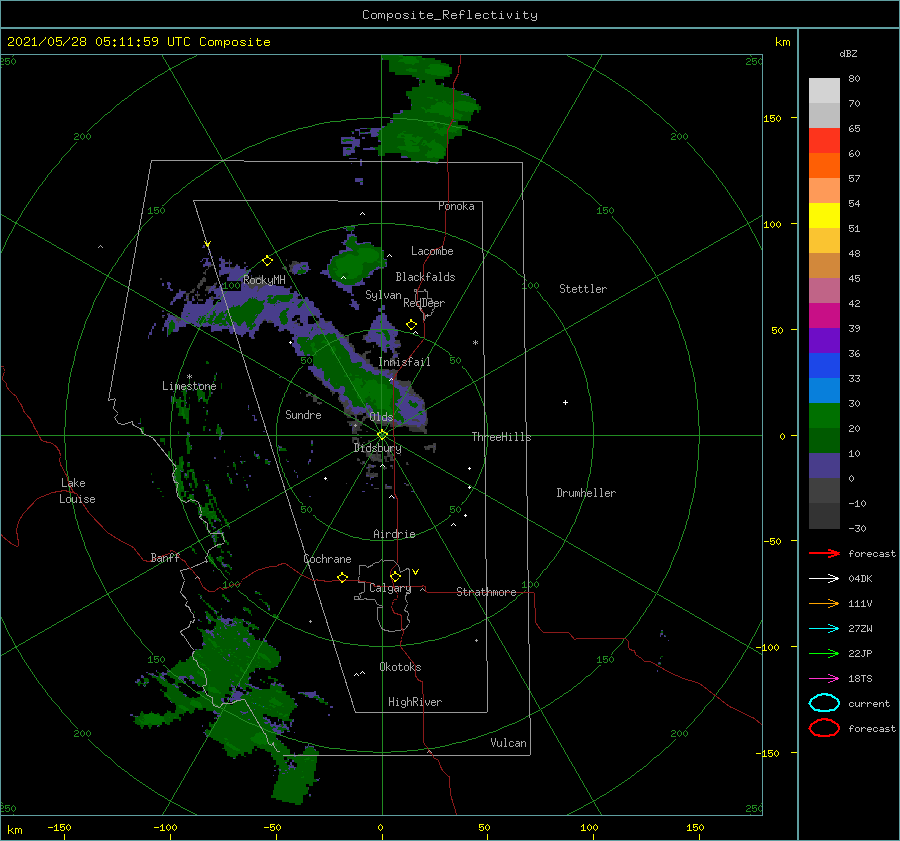
Task: Click the Didsbury label
Action: click(377, 448)
